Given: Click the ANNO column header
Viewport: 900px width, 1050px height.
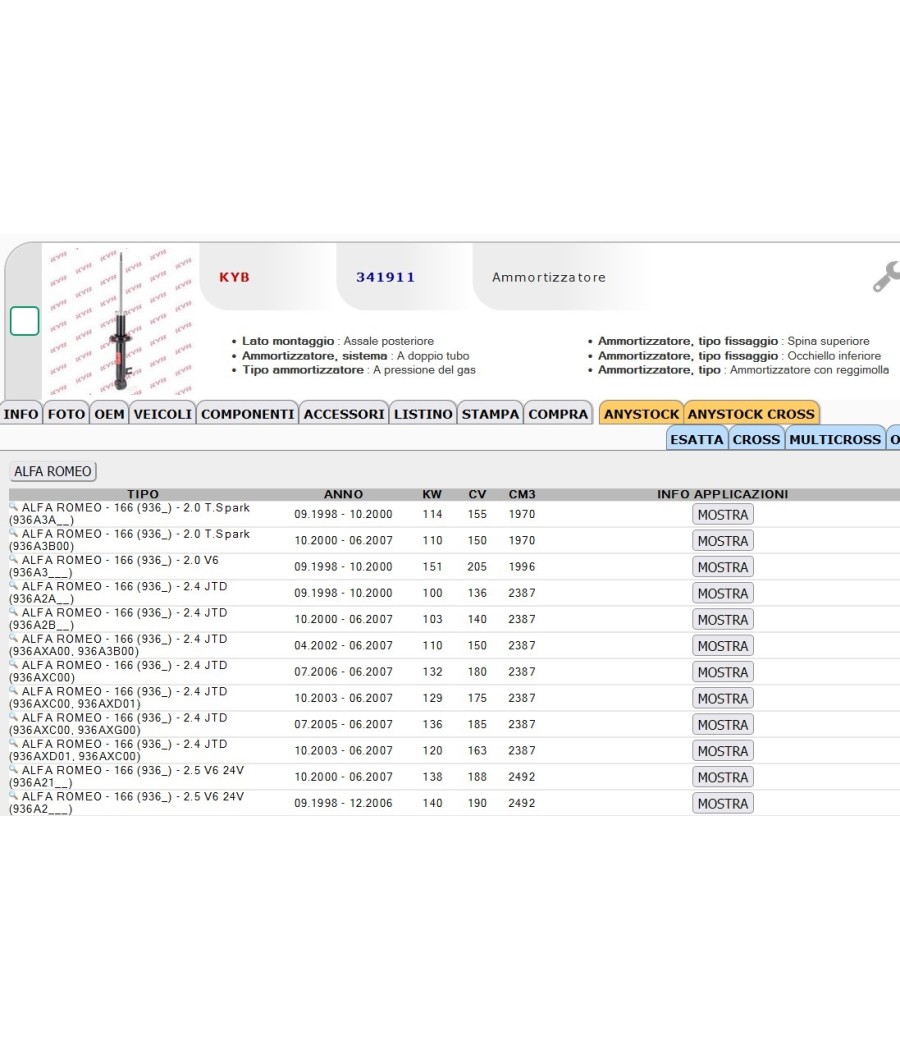Looking at the screenshot, I should coord(343,494).
